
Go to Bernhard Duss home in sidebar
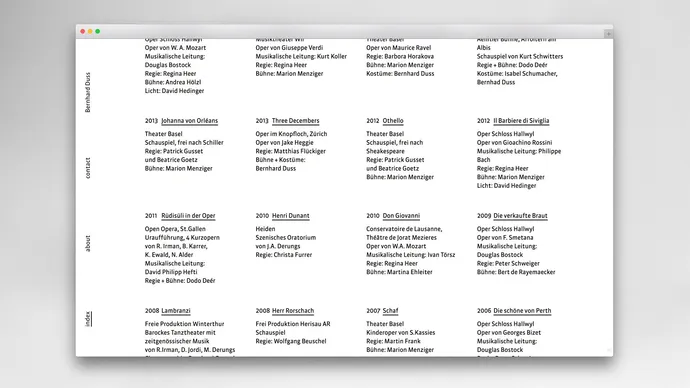click(x=88, y=92)
